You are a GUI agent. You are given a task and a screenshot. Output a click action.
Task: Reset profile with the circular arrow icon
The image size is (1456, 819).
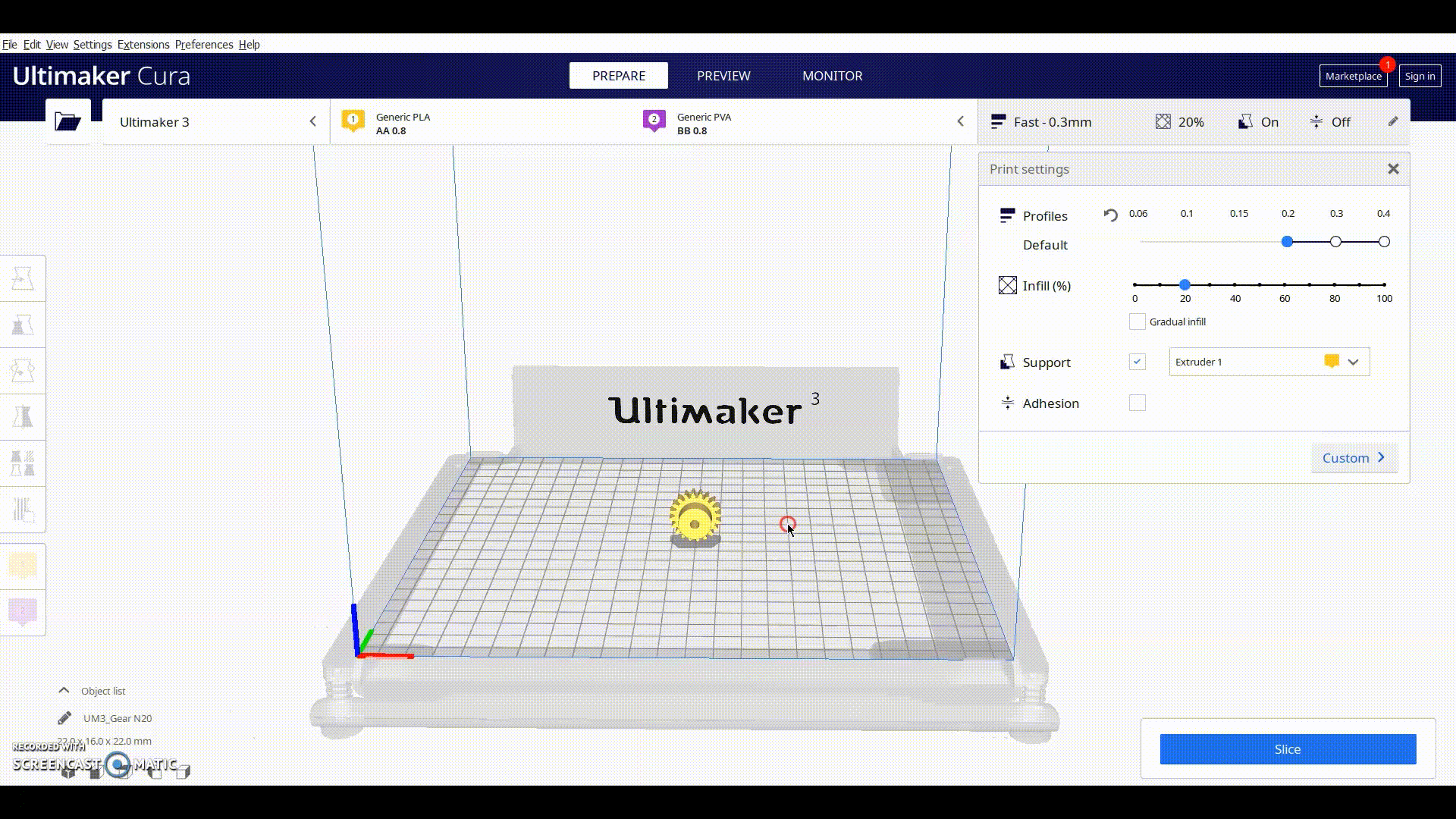[1110, 215]
